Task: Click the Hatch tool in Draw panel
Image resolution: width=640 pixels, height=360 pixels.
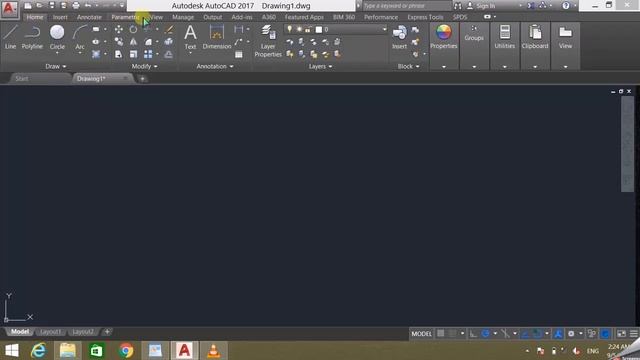Action: [x=96, y=54]
